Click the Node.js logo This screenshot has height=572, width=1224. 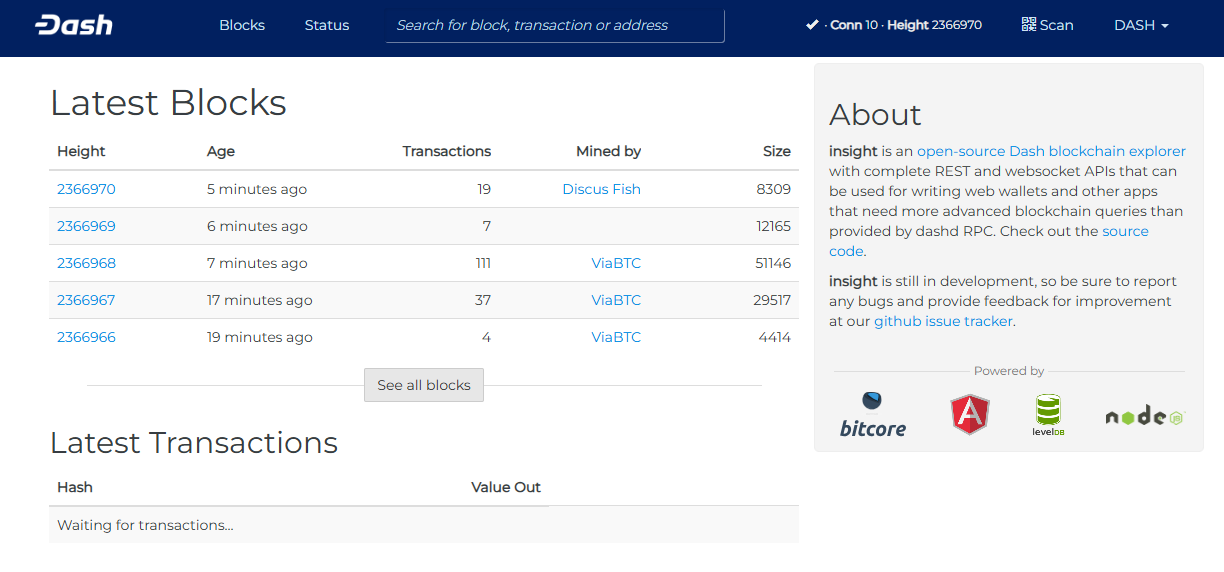click(x=1143, y=417)
